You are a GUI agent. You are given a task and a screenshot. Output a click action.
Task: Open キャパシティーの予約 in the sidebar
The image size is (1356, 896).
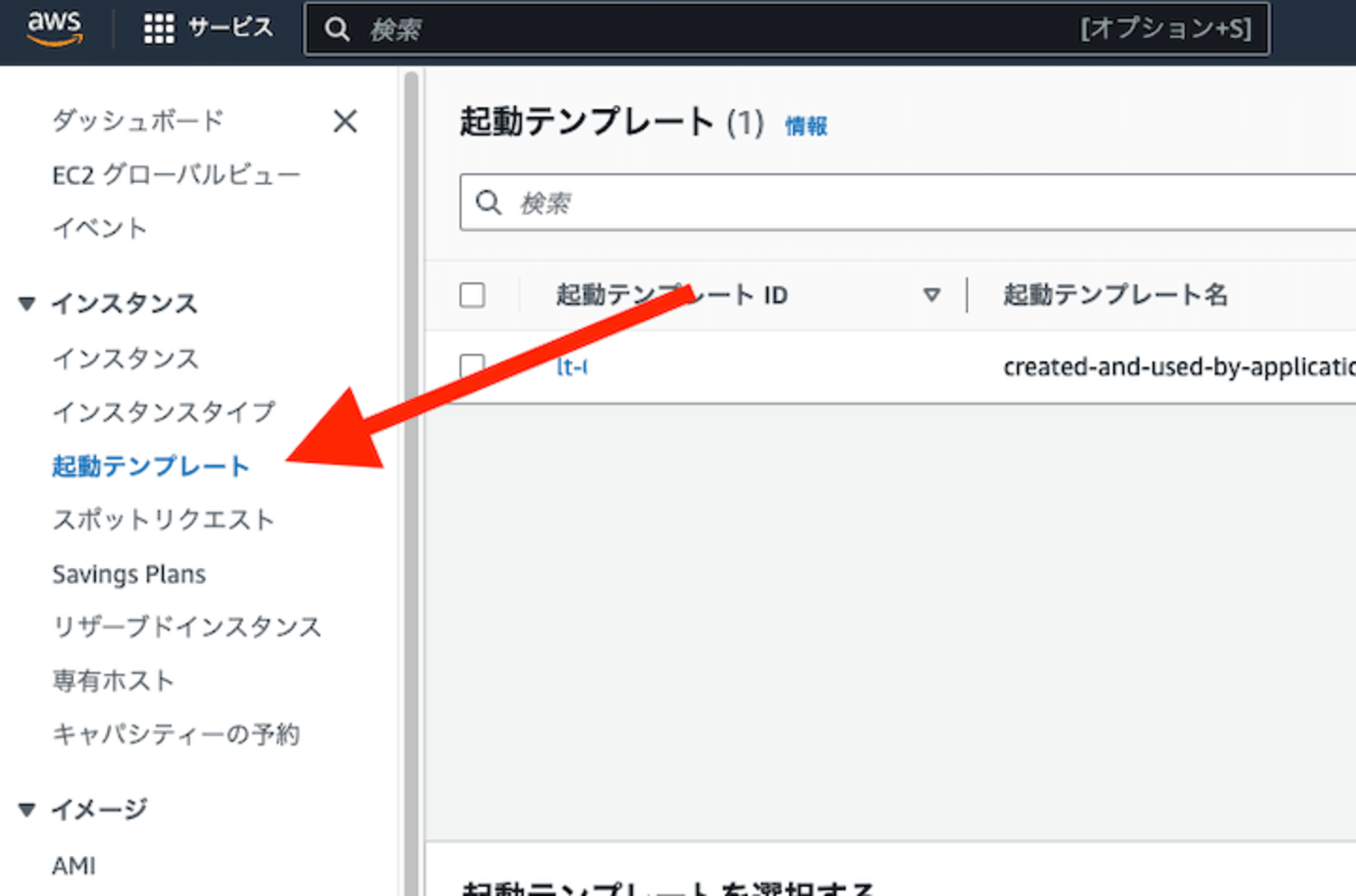click(176, 734)
